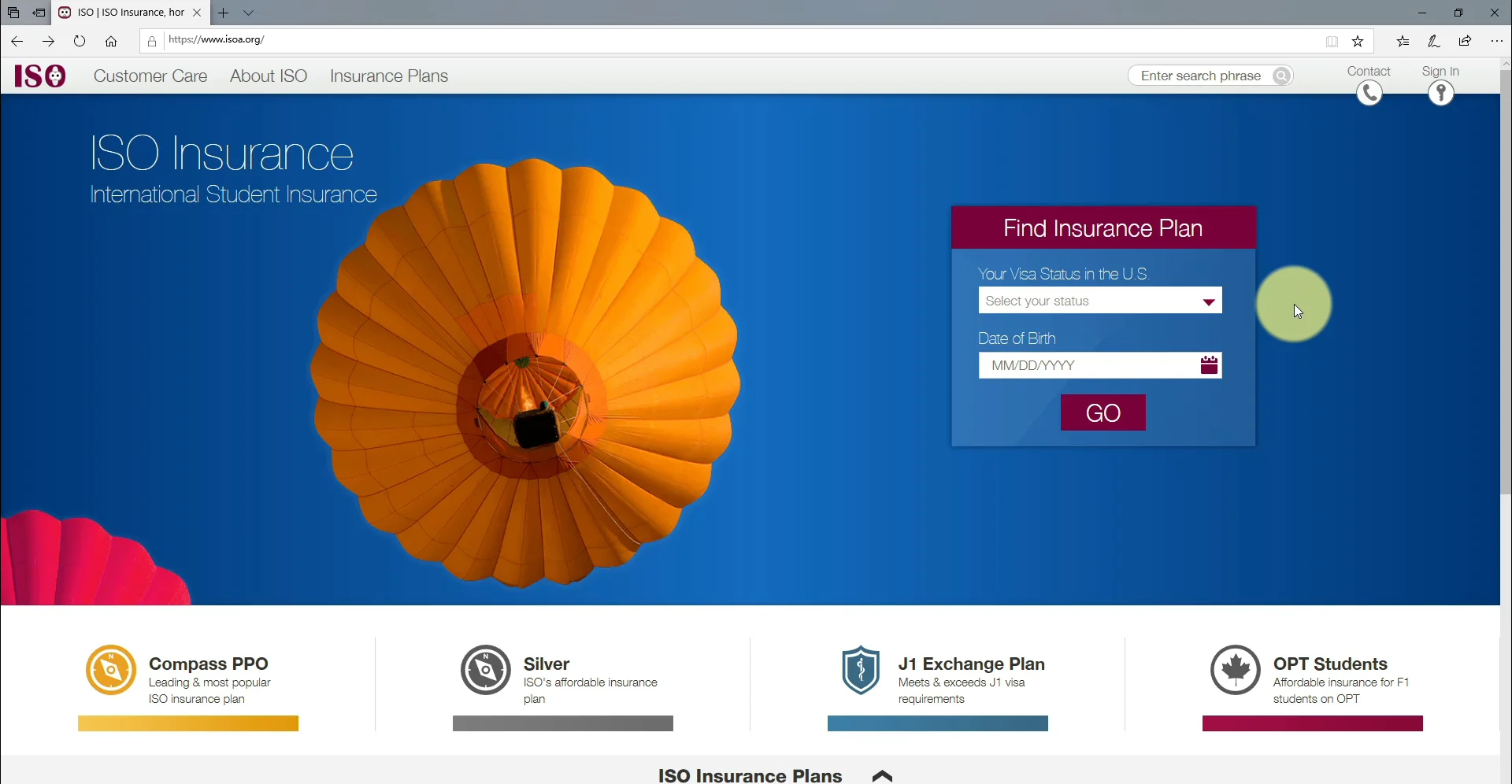
Task: Click the Date of Birth input field
Action: 1100,365
